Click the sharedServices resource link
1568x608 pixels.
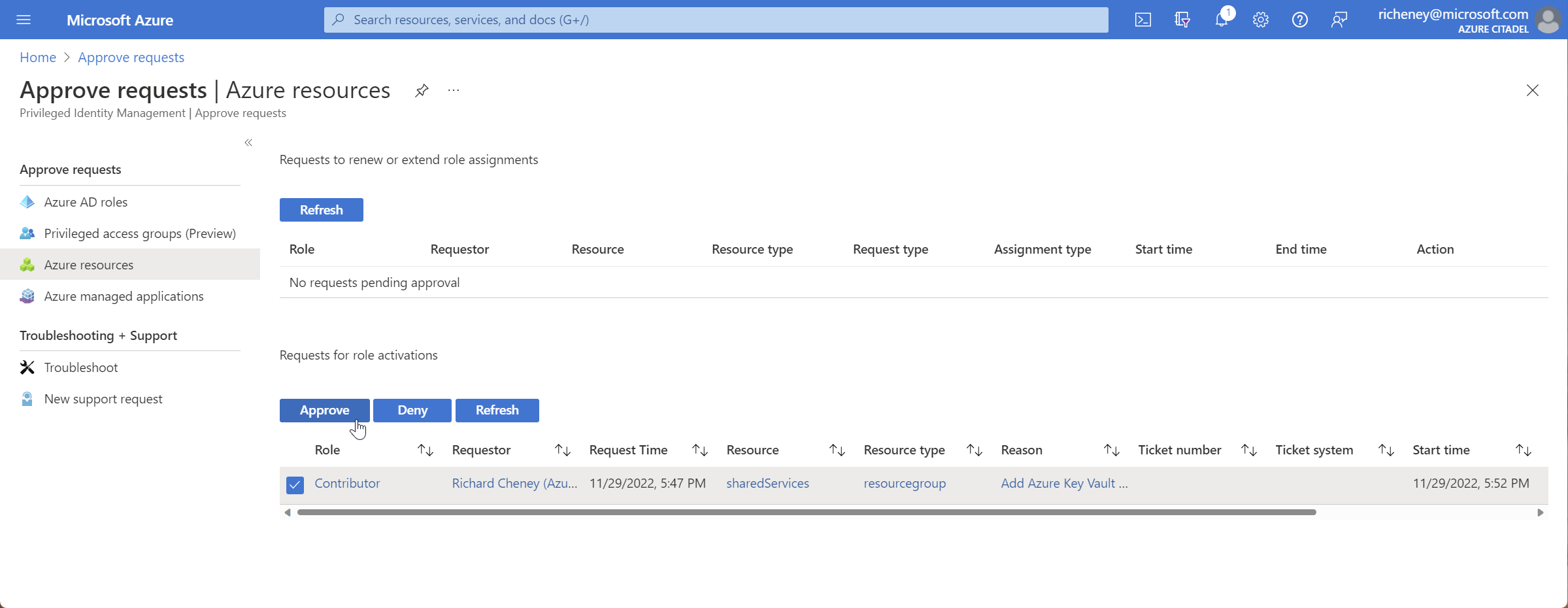point(767,483)
